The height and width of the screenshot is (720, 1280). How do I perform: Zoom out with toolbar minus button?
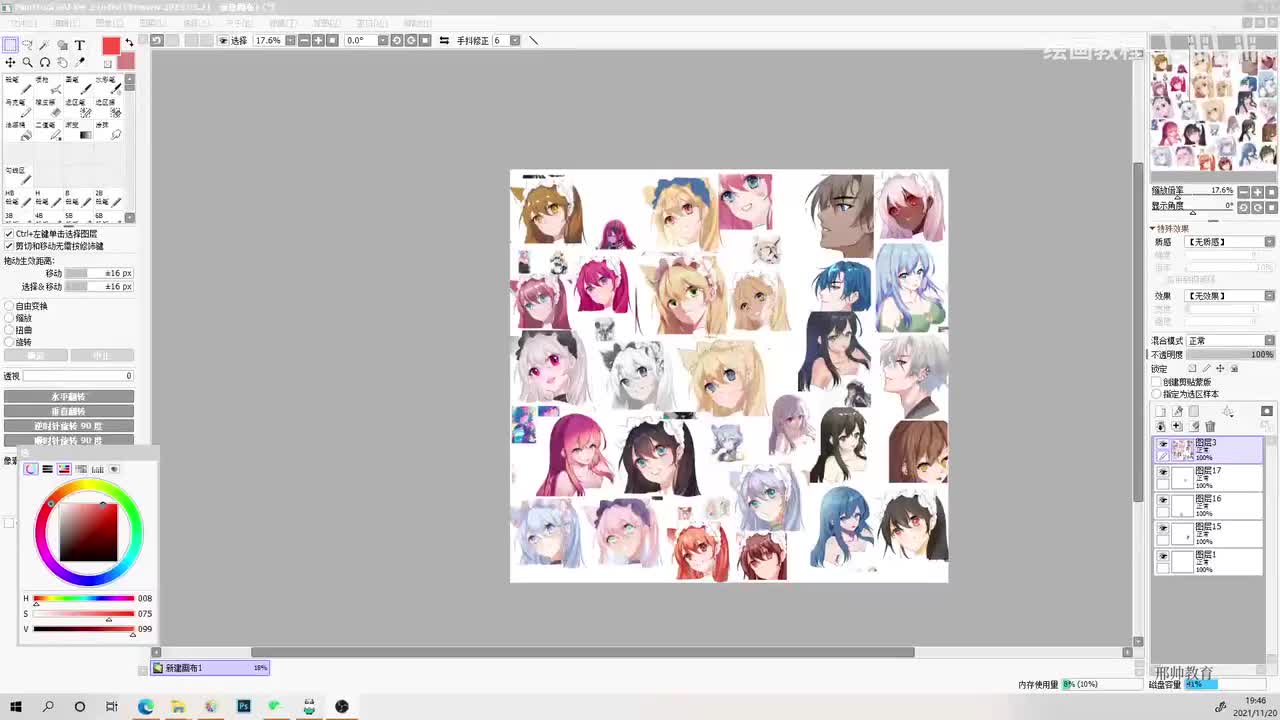(304, 40)
